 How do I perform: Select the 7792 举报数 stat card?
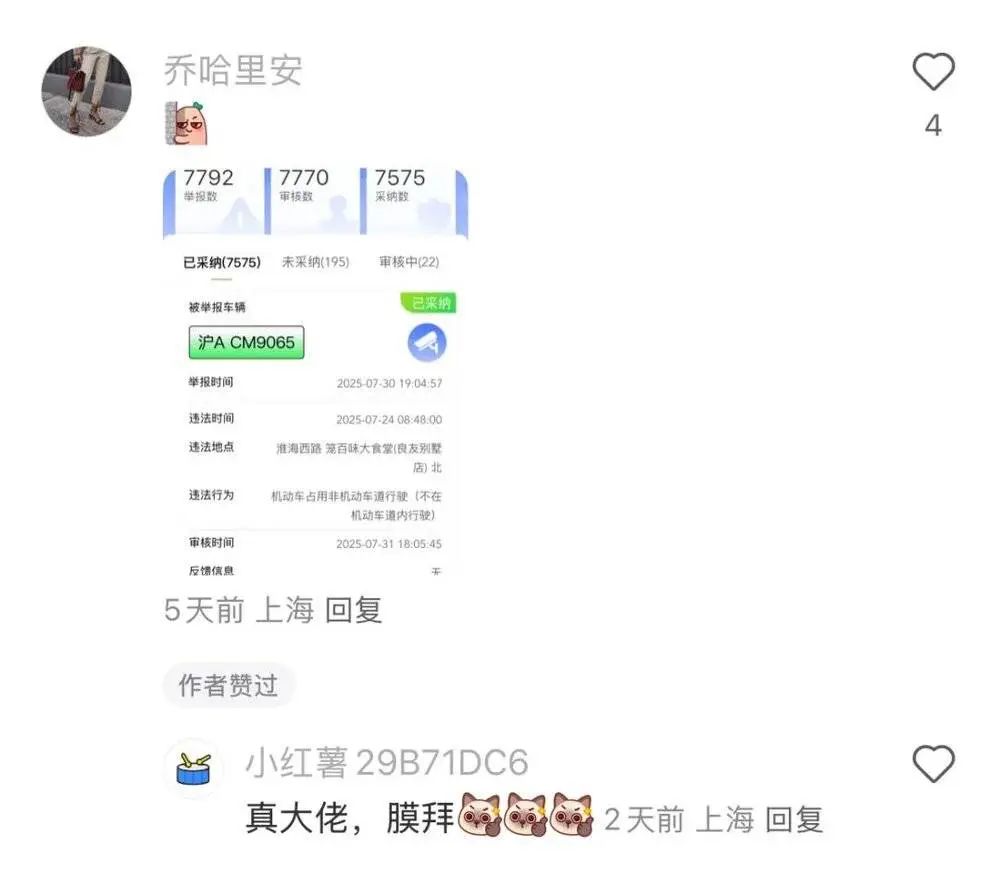pyautogui.click(x=214, y=200)
